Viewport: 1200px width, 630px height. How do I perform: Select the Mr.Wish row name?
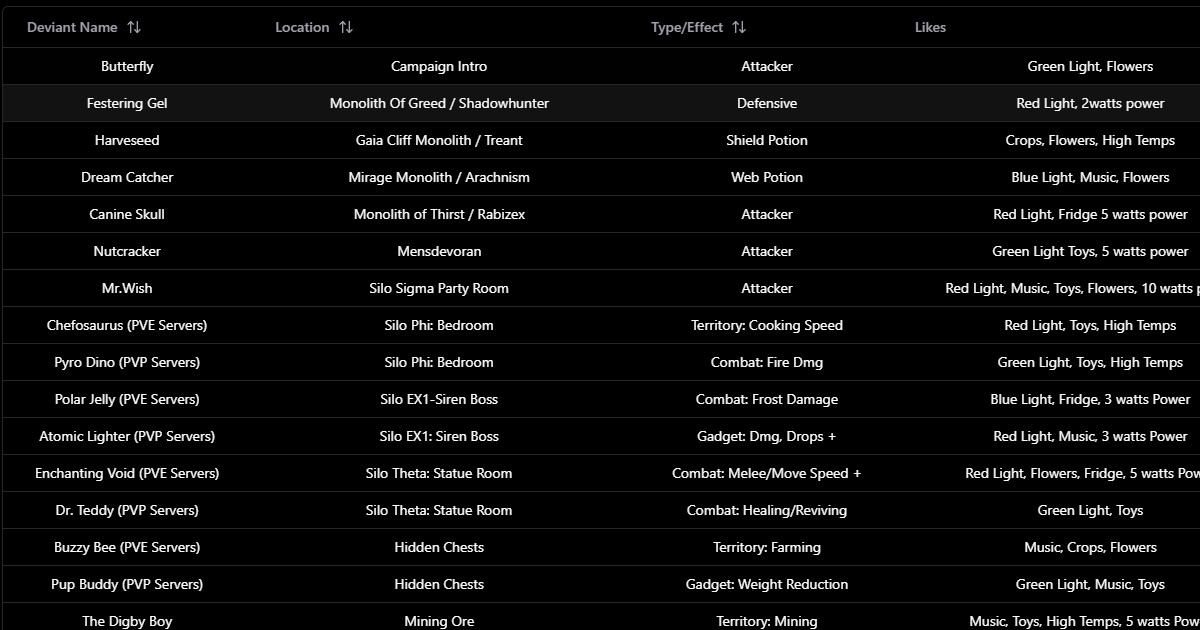click(127, 289)
